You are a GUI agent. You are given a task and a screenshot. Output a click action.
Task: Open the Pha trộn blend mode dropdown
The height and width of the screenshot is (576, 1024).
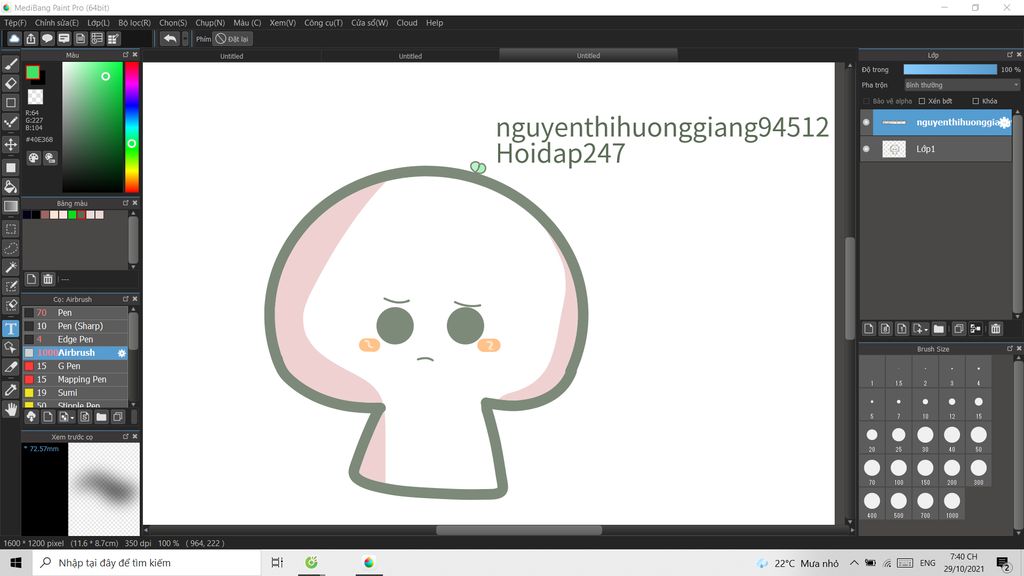click(x=961, y=85)
